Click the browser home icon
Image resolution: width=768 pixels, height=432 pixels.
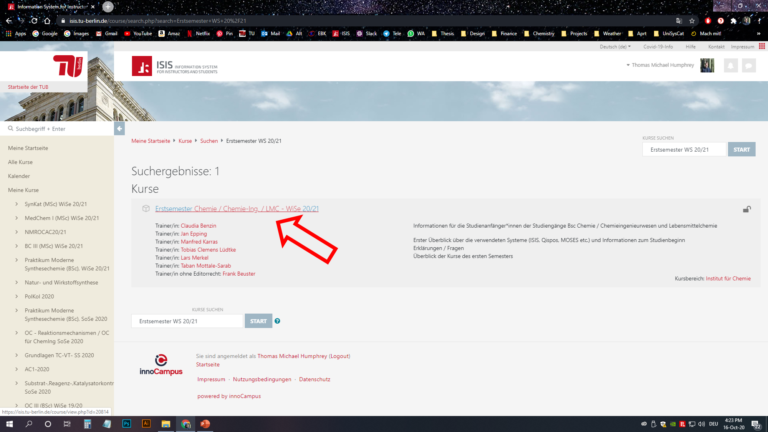pos(47,21)
